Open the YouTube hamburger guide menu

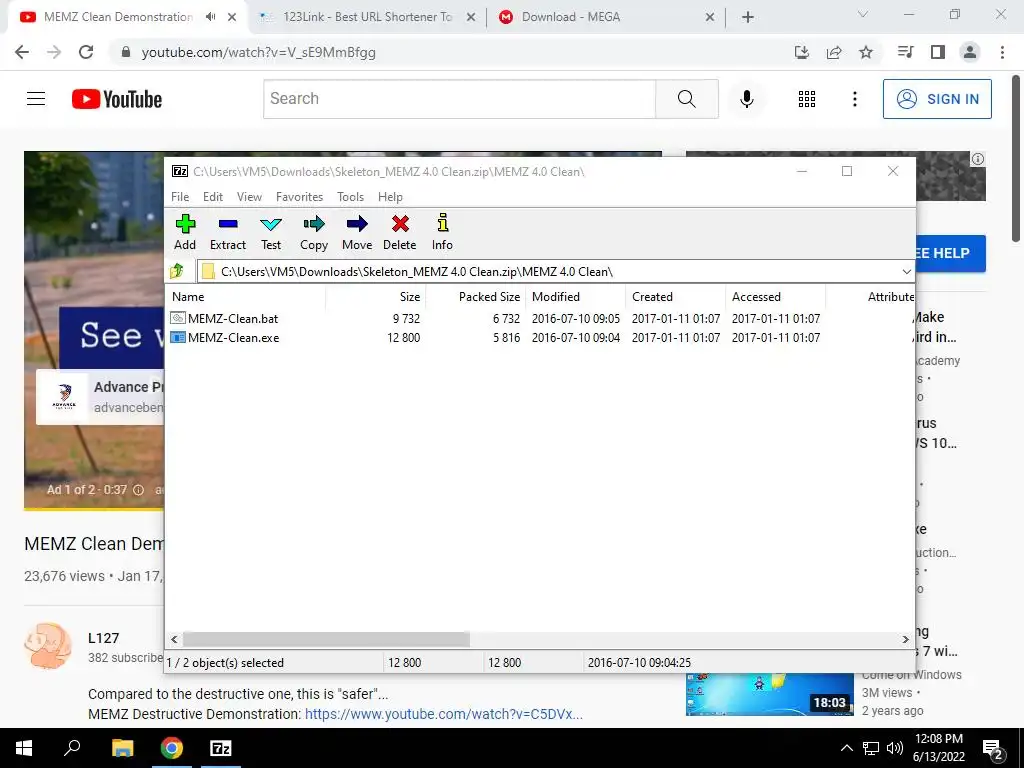pyautogui.click(x=36, y=99)
